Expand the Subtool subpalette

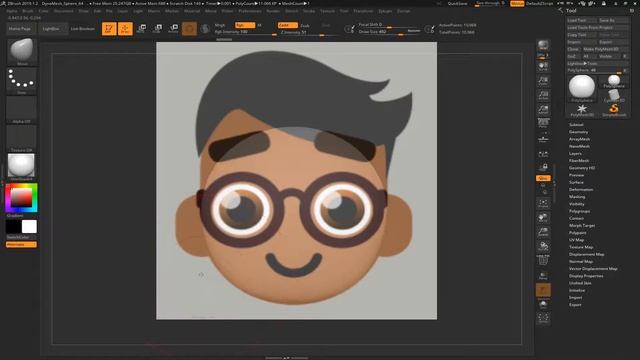point(576,124)
